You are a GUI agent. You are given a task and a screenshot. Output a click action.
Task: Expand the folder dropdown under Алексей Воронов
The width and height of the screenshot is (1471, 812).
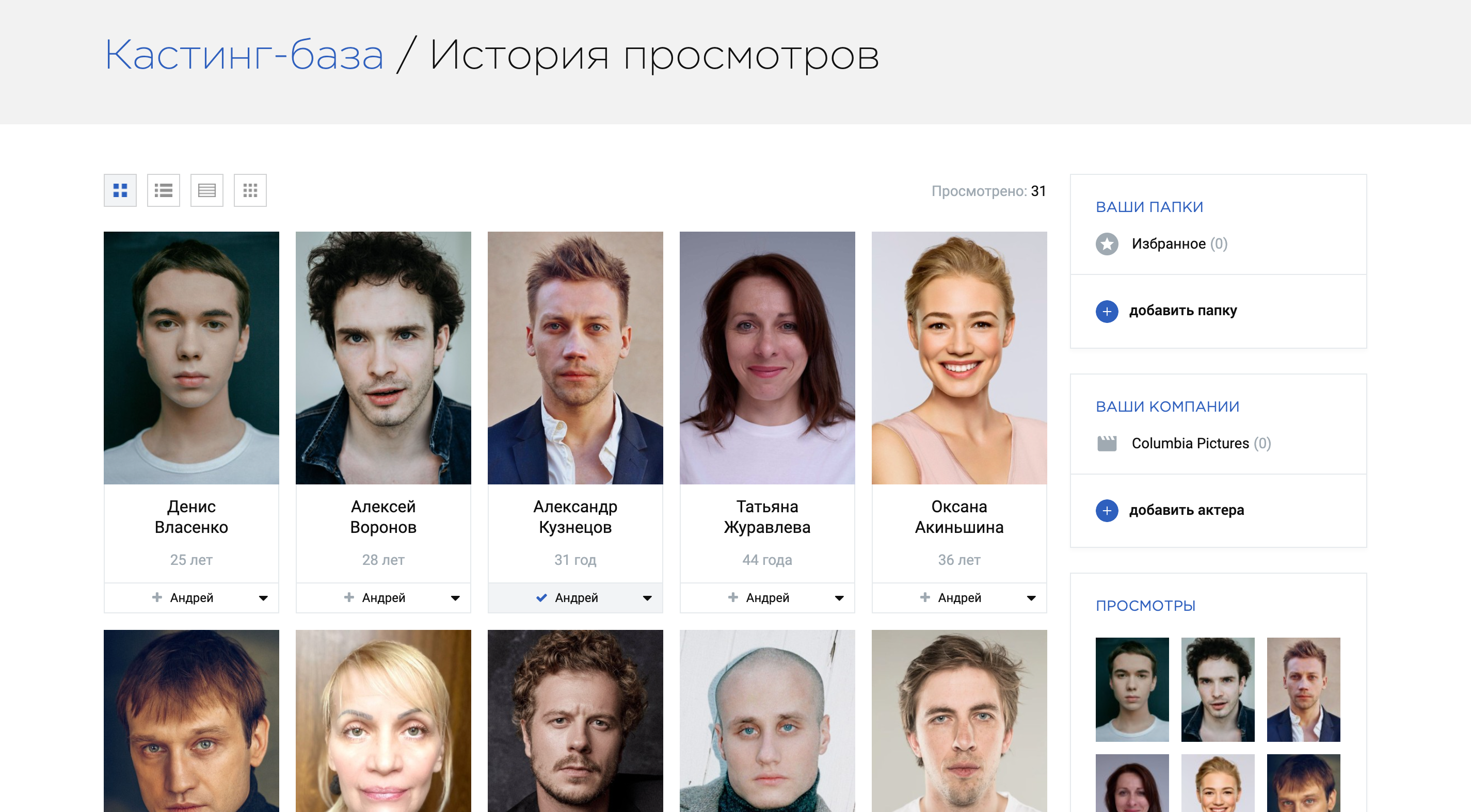[455, 598]
